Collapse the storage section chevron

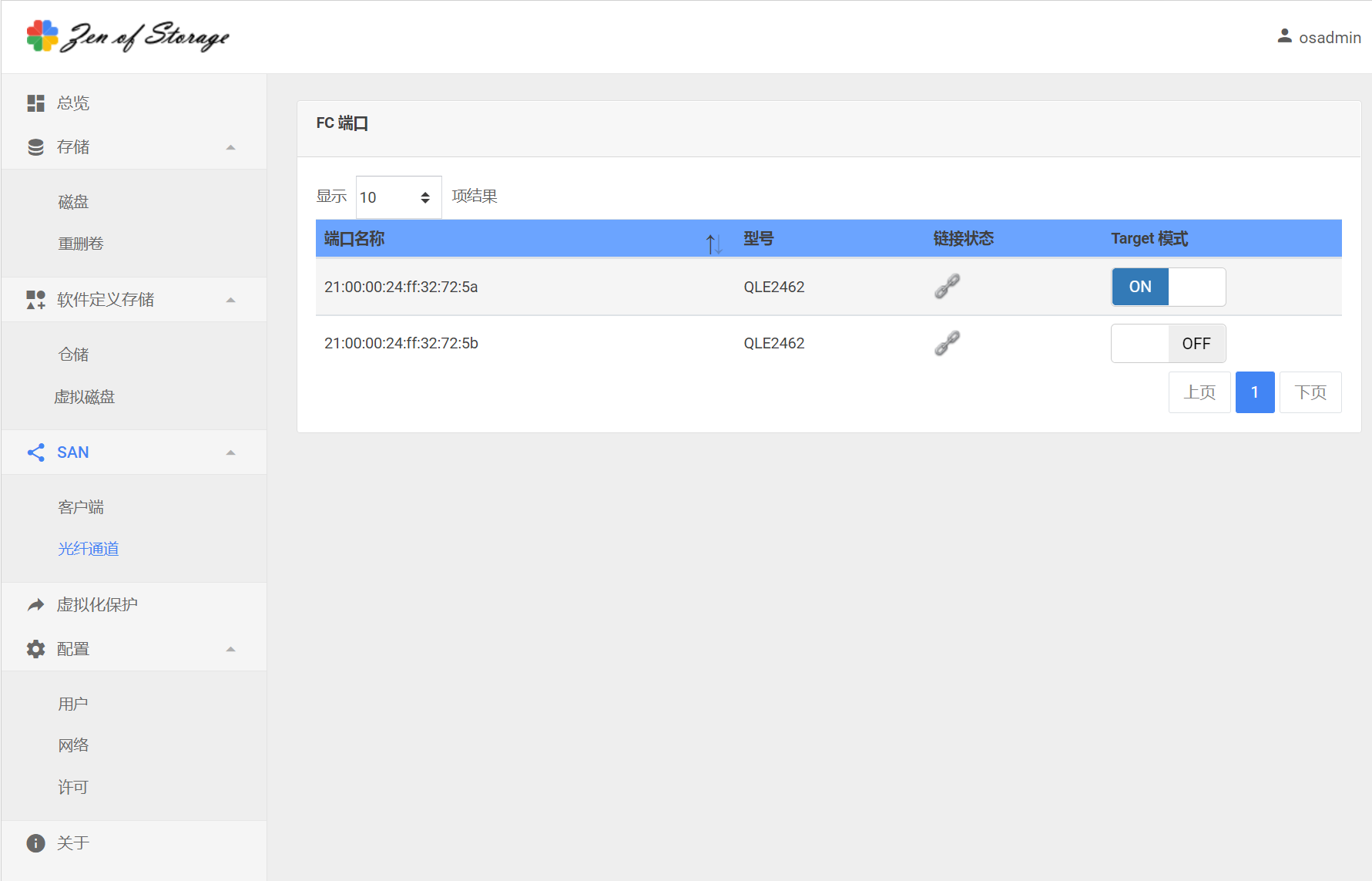pos(230,147)
